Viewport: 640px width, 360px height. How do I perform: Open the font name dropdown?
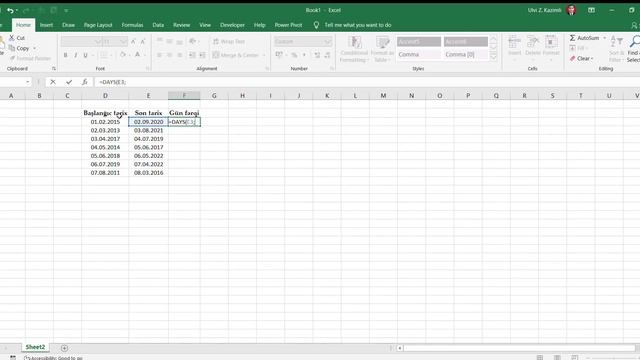click(x=97, y=41)
